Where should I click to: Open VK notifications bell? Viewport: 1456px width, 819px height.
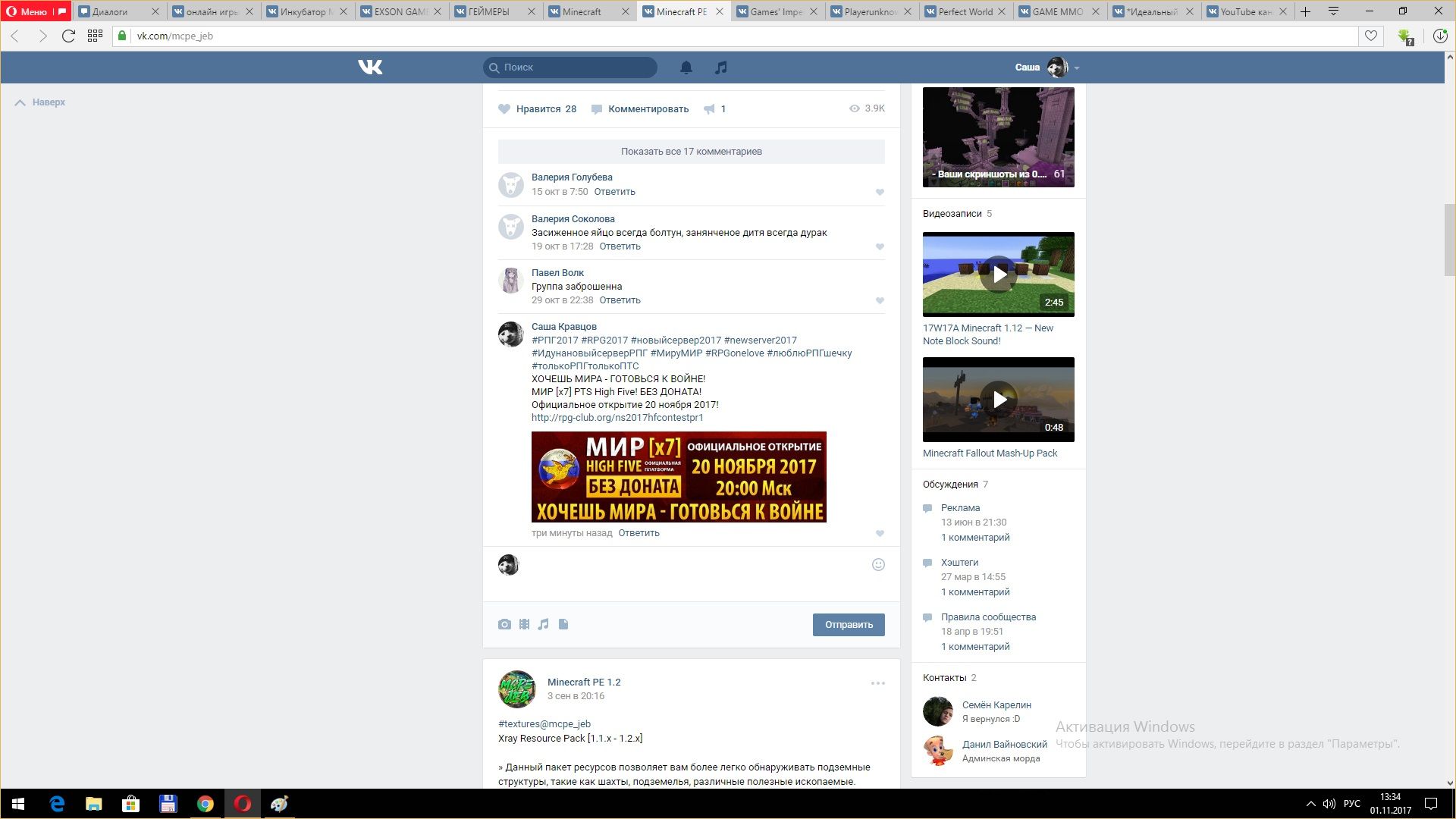point(686,67)
